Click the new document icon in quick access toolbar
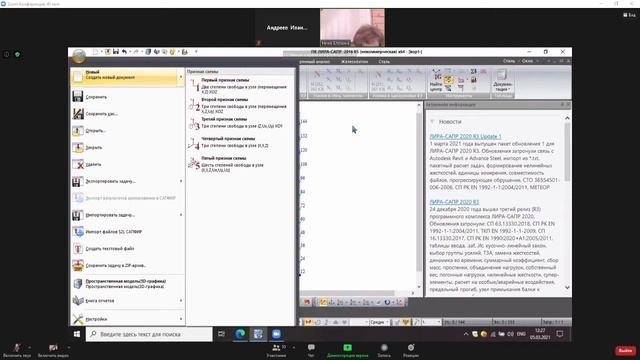Screen dimensions: 640x360 pos(95,52)
